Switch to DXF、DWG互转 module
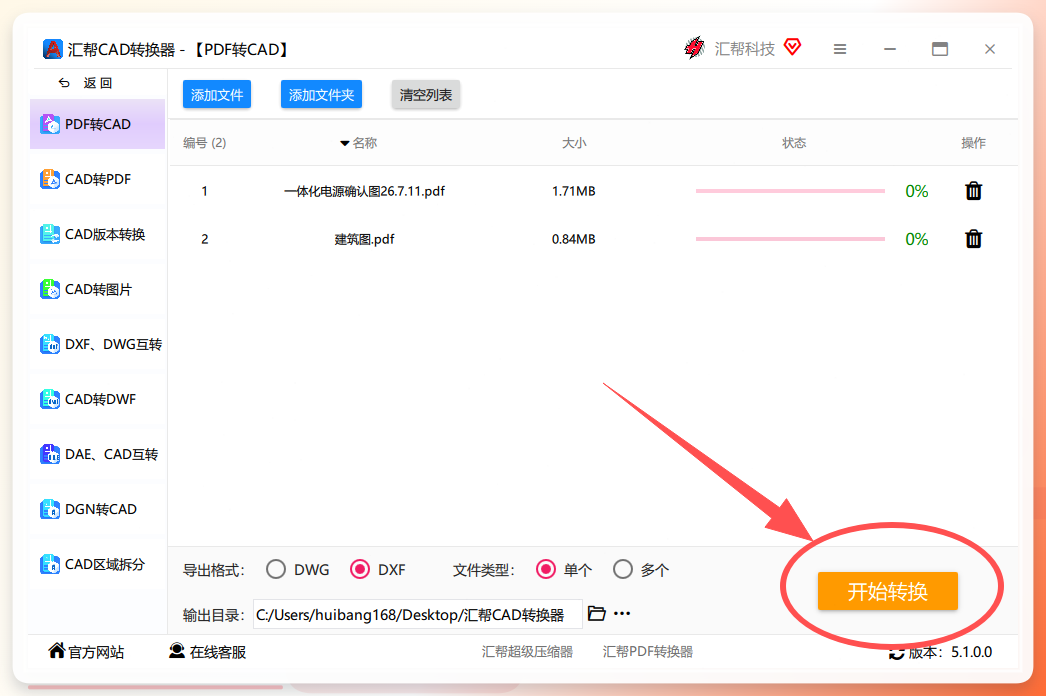Viewport: 1046px width, 696px height. click(97, 344)
